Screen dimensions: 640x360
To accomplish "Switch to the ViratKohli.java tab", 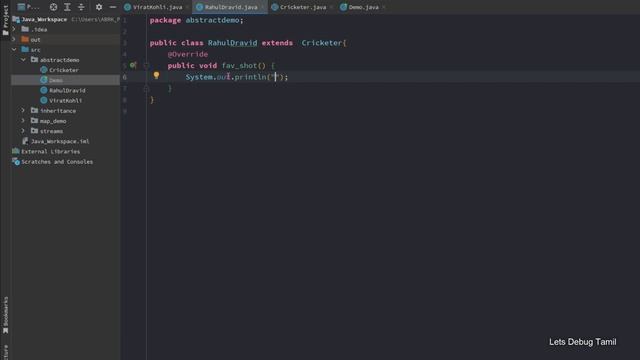I will pyautogui.click(x=158, y=7).
